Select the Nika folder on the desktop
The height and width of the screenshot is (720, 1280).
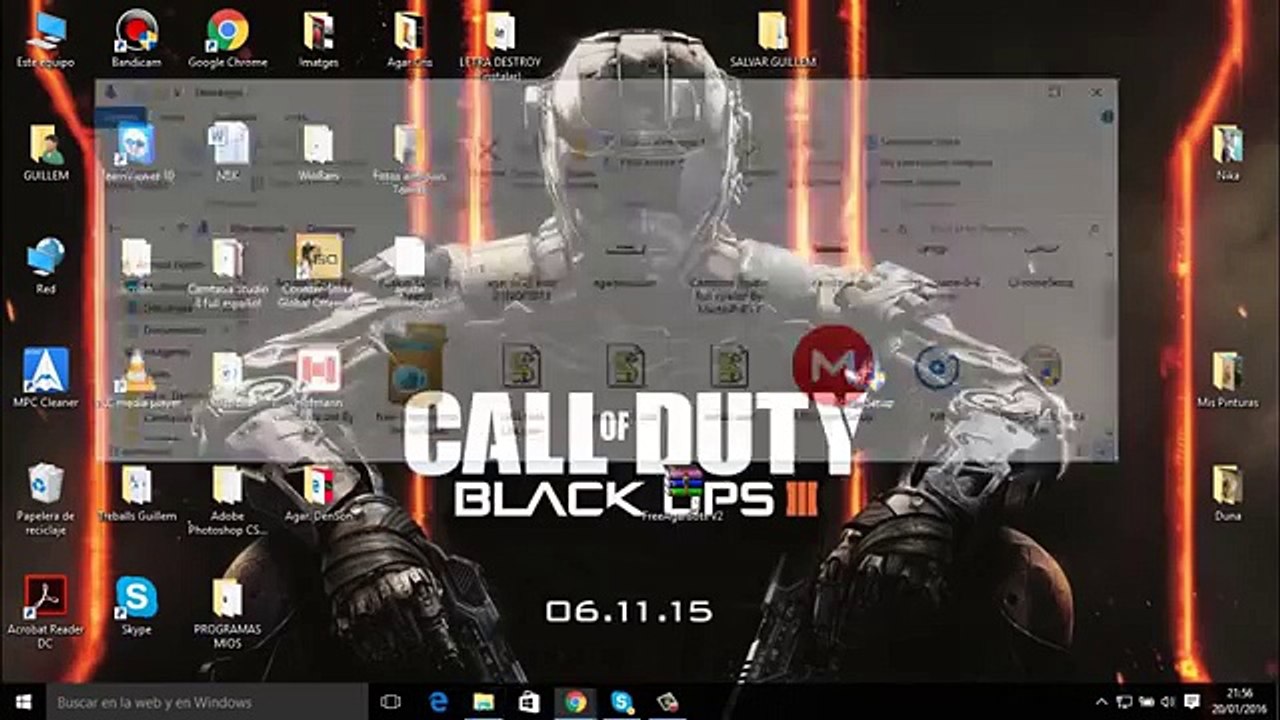pos(1228,153)
